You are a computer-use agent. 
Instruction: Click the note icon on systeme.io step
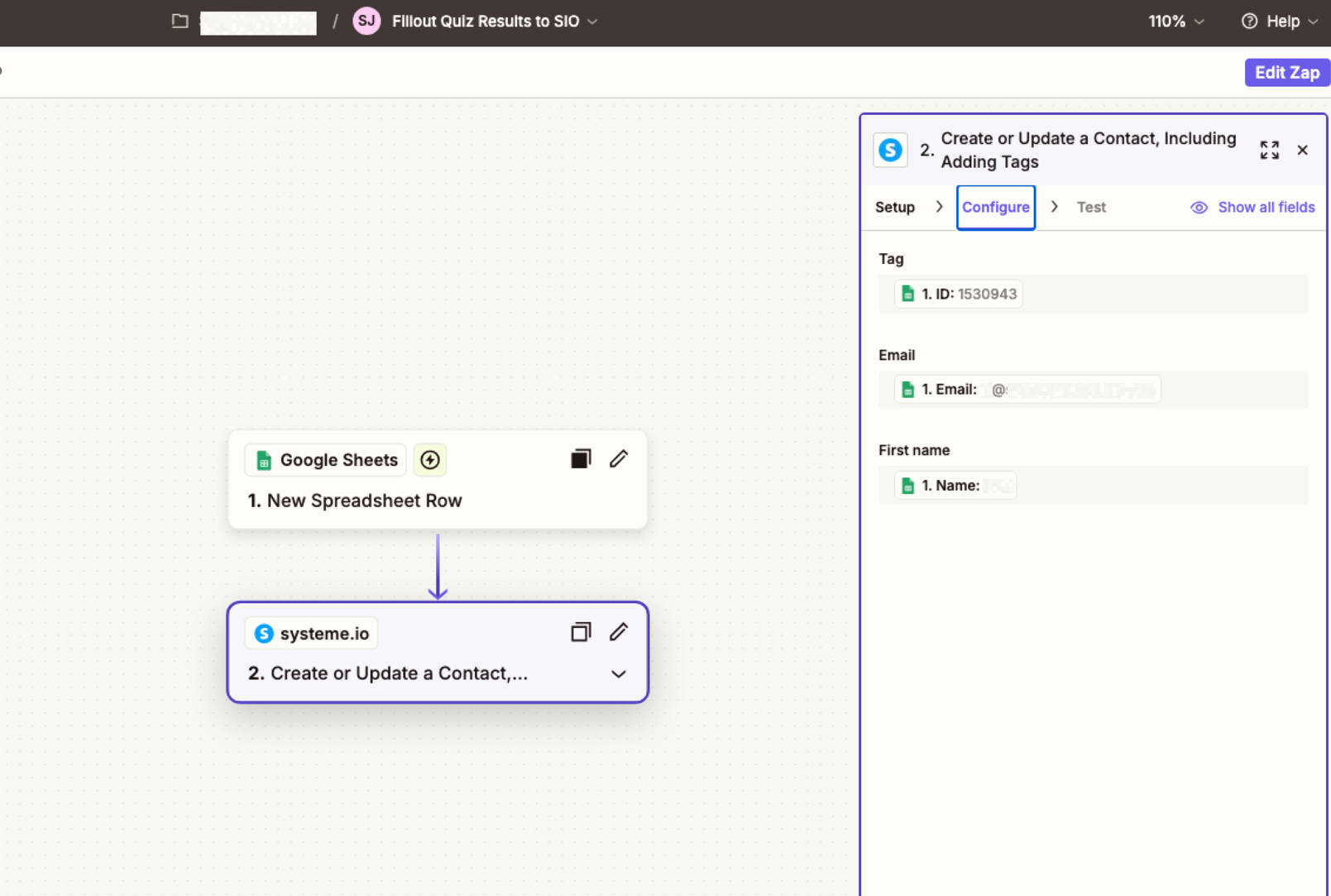point(581,632)
